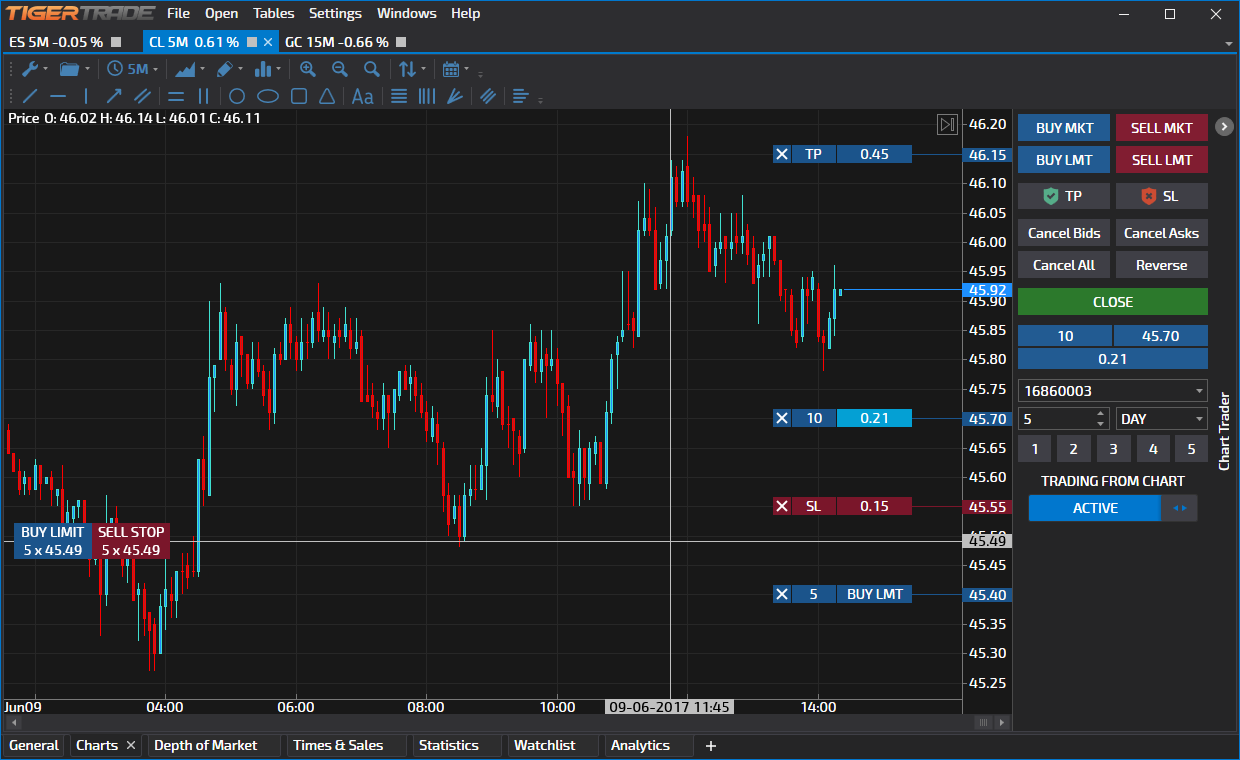Increase quantity with the stepper up arrow
This screenshot has height=760, width=1240.
[x=1101, y=413]
